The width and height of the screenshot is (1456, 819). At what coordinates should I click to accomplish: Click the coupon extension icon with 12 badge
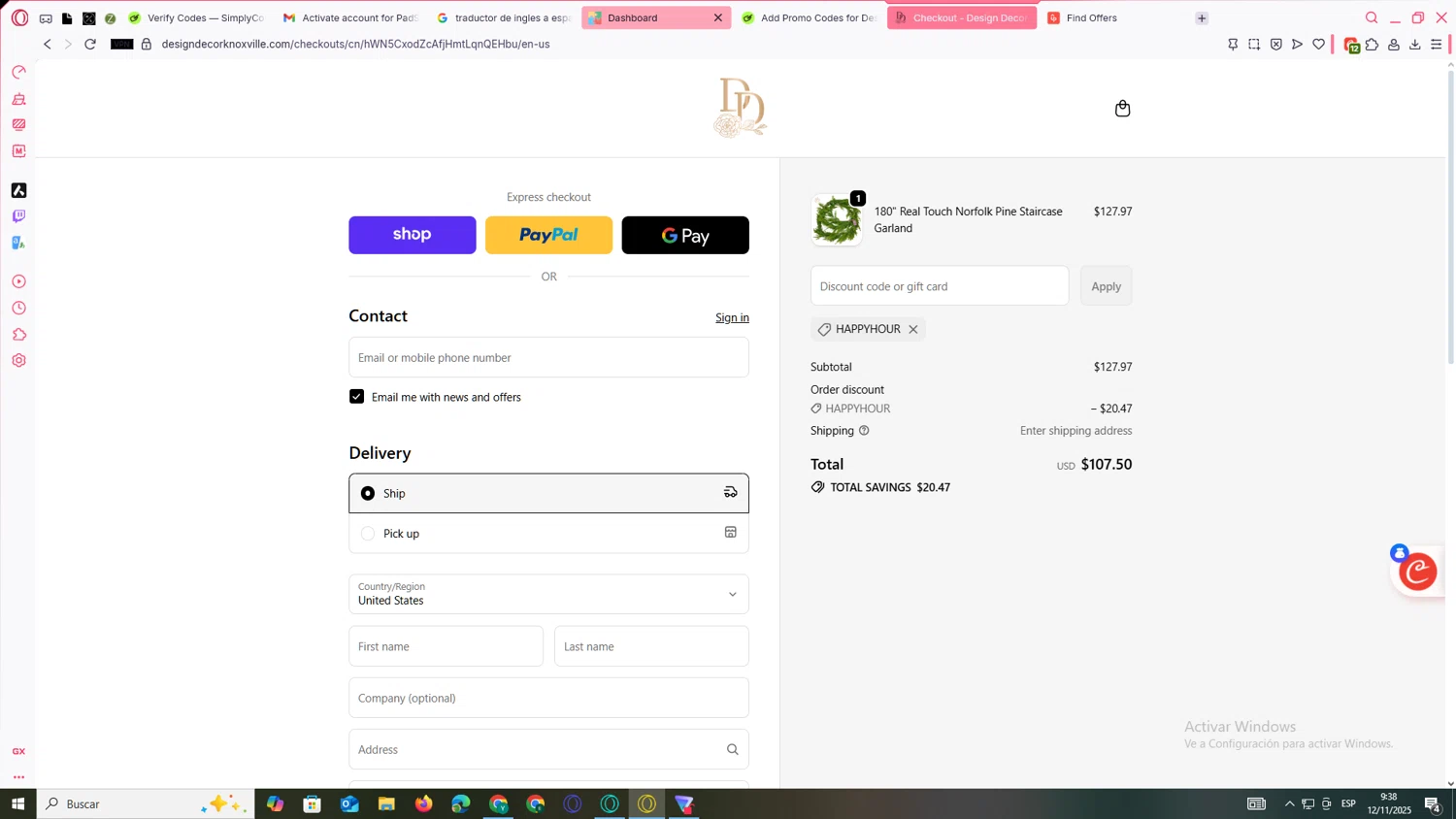(x=1351, y=45)
